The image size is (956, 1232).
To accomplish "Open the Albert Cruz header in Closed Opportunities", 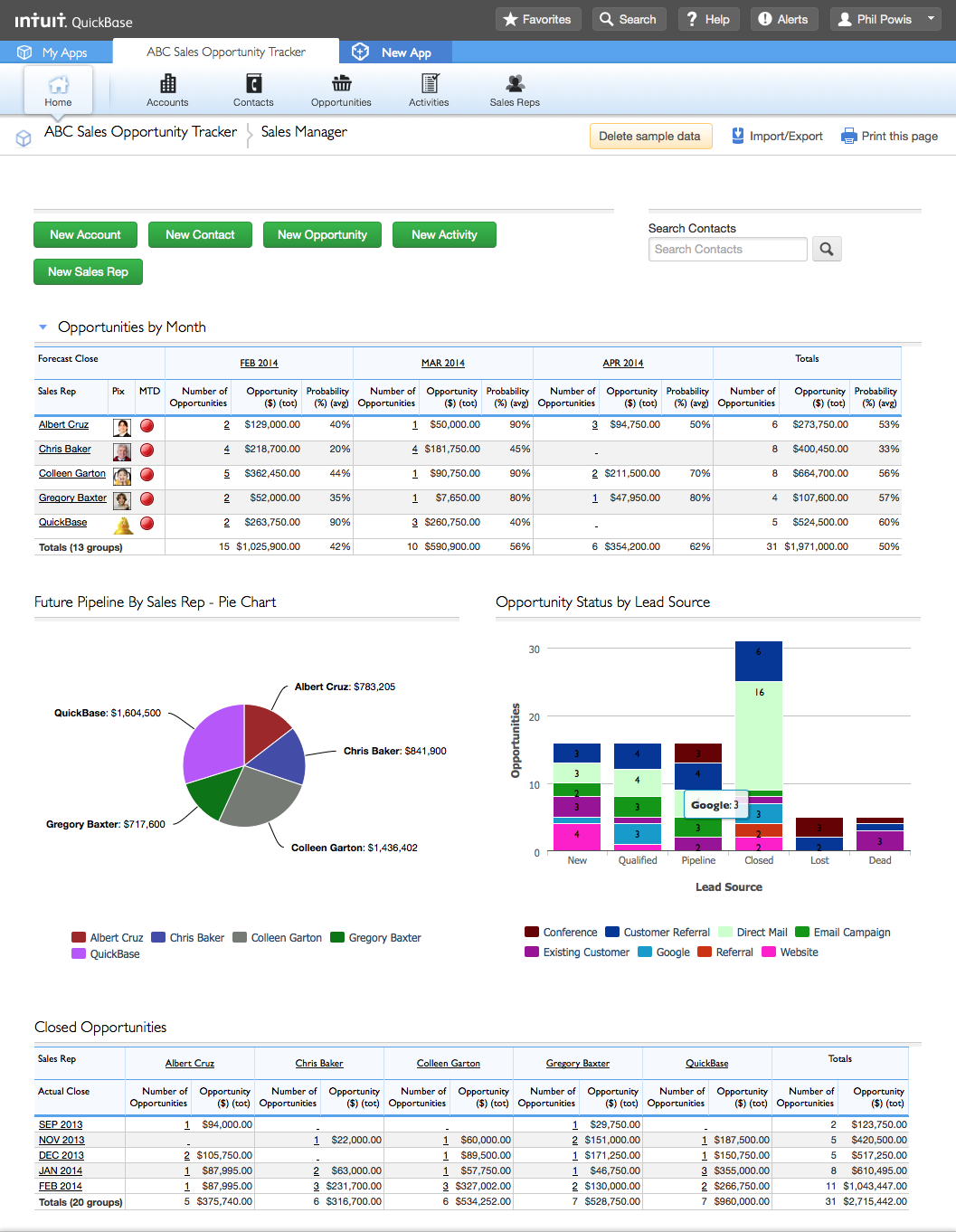I will 190,1063.
